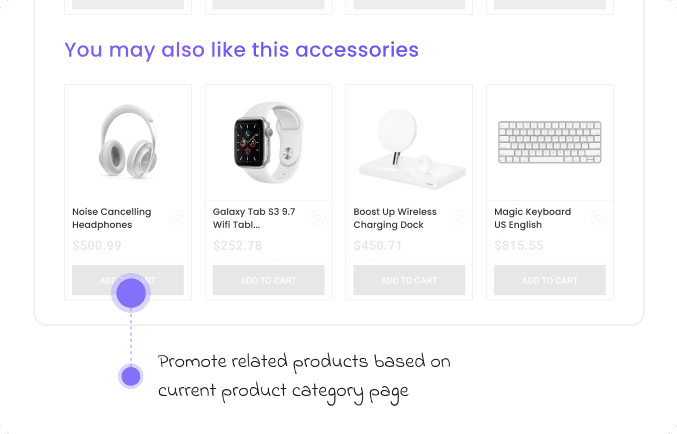This screenshot has height=434, width=677.
Task: Go to Boost Up Wireless Charging Dock page
Action: point(395,218)
